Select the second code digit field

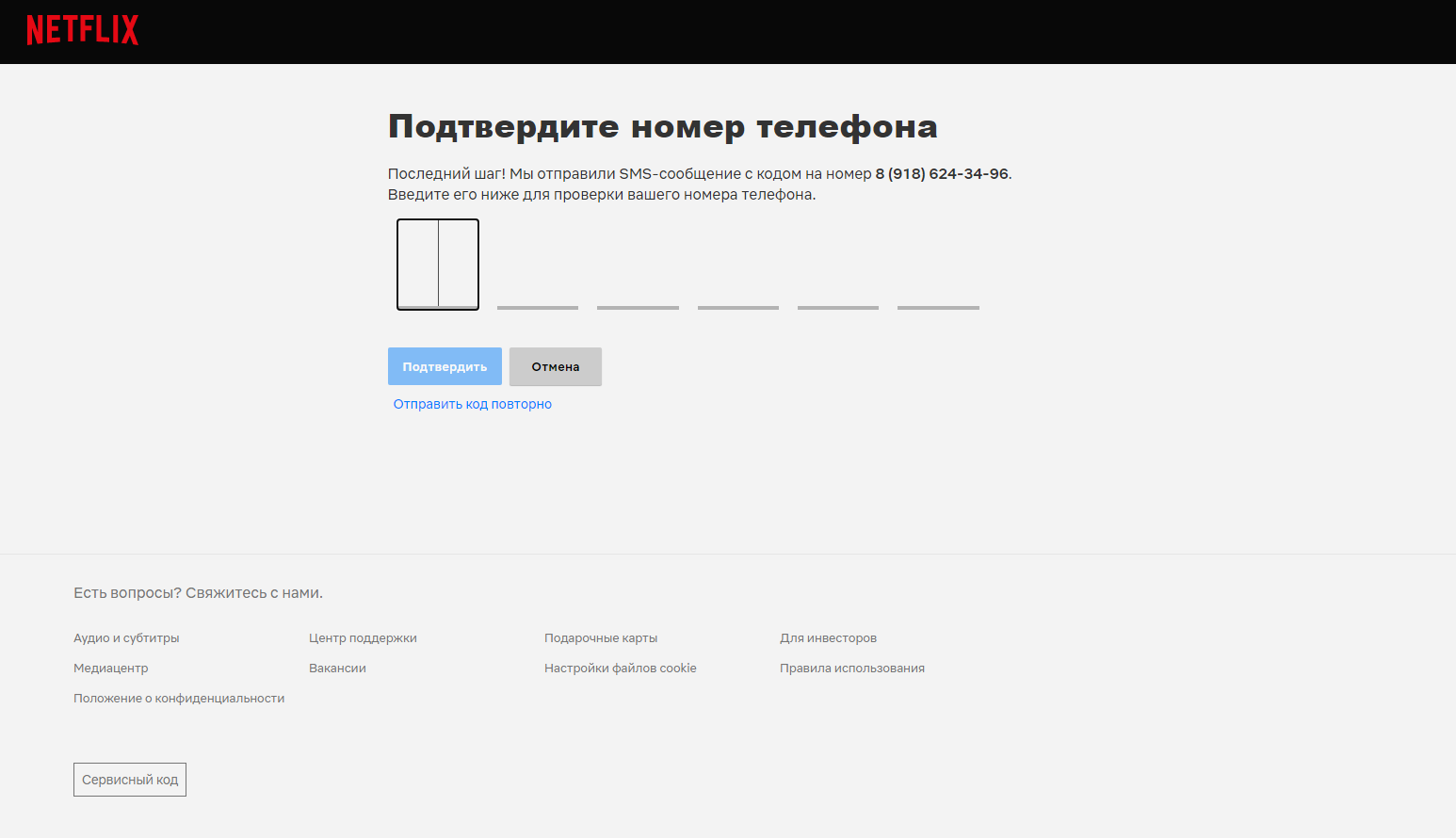(x=538, y=265)
